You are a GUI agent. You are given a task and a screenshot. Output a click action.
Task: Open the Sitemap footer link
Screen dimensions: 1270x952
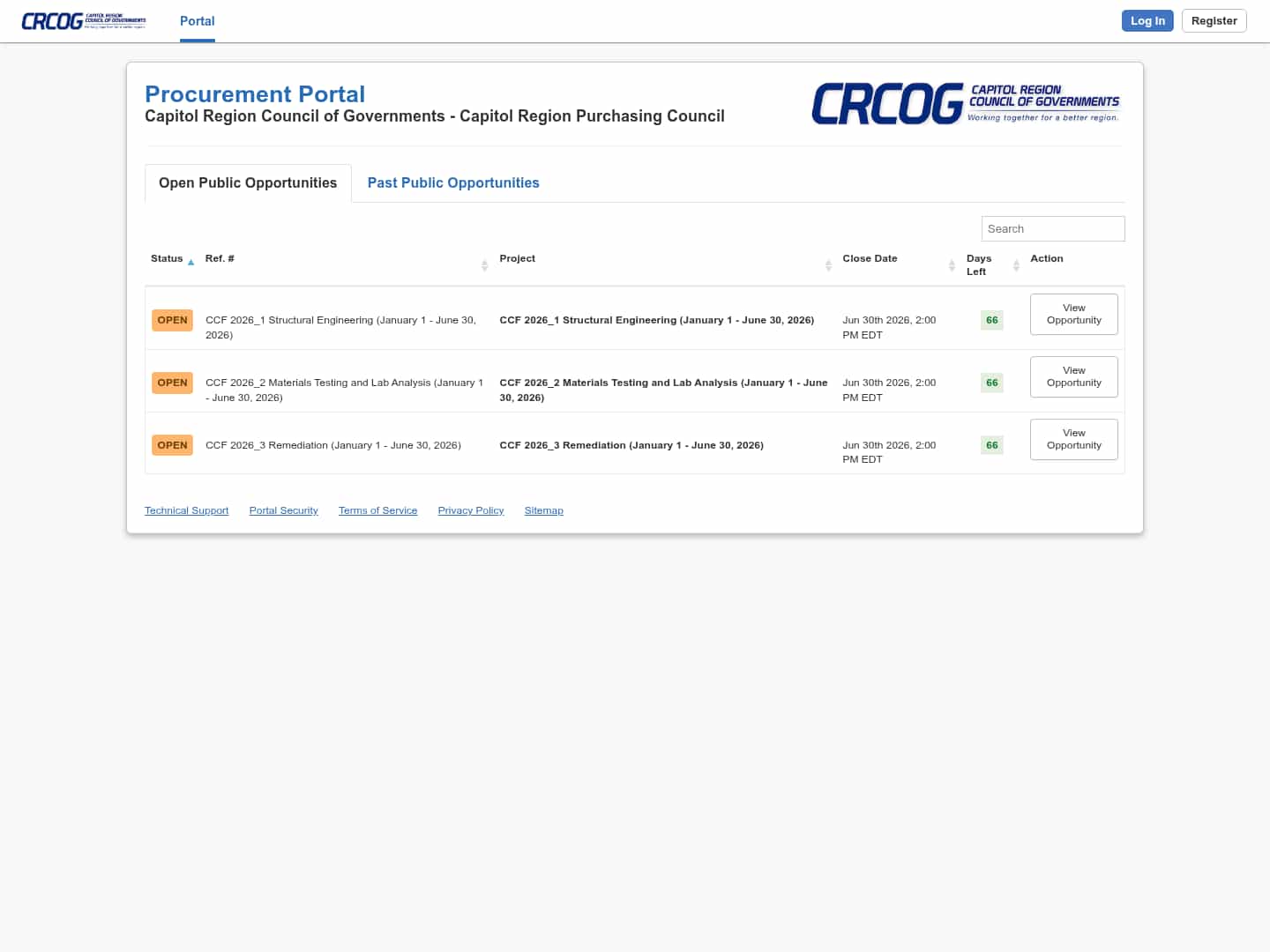(x=543, y=510)
